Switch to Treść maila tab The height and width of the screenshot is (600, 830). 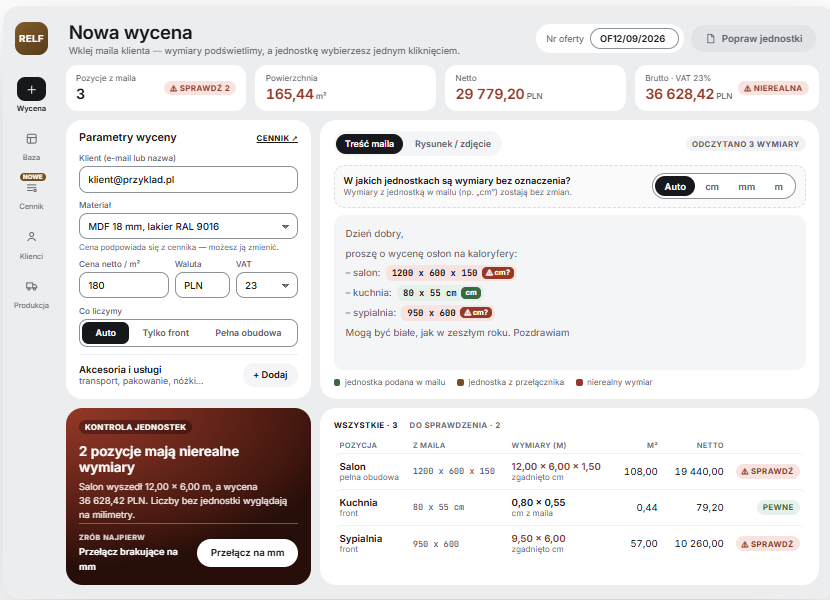pos(369,144)
